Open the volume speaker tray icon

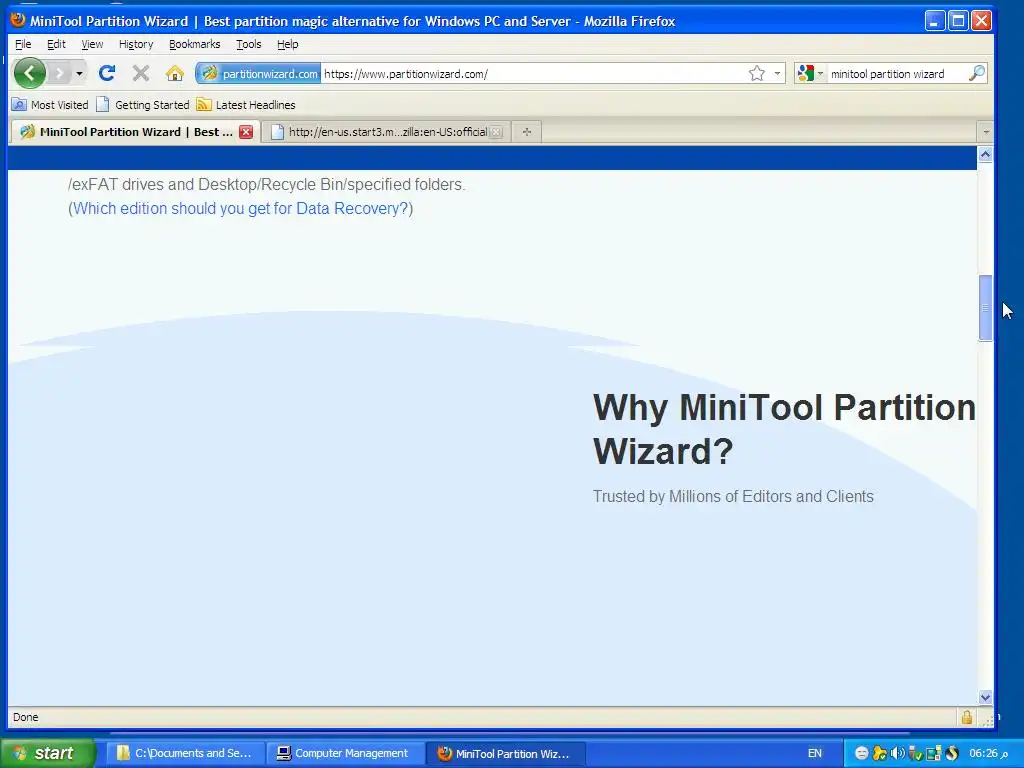(897, 753)
